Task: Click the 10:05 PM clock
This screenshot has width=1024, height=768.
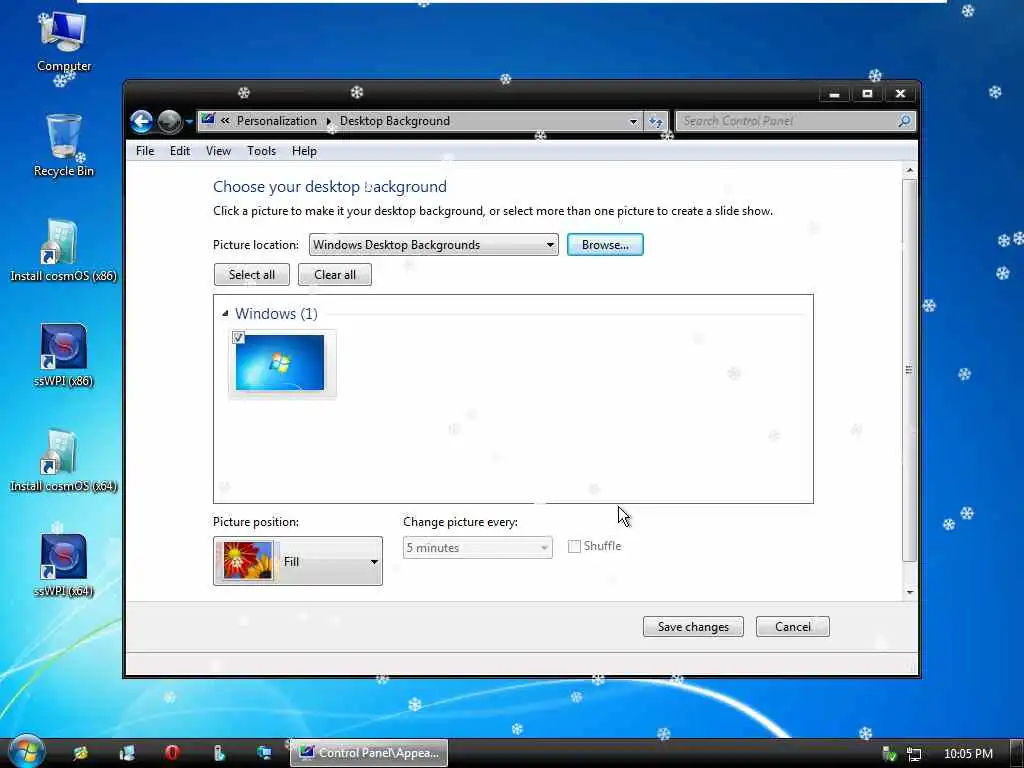Action: point(968,754)
